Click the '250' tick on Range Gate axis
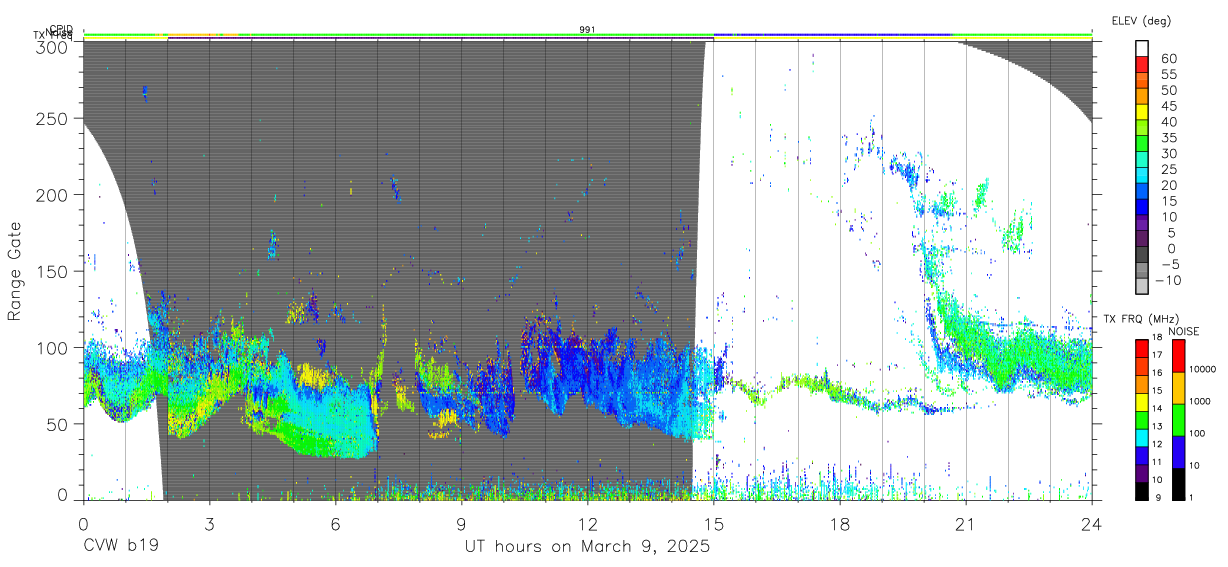1228x567 pixels. 52,119
